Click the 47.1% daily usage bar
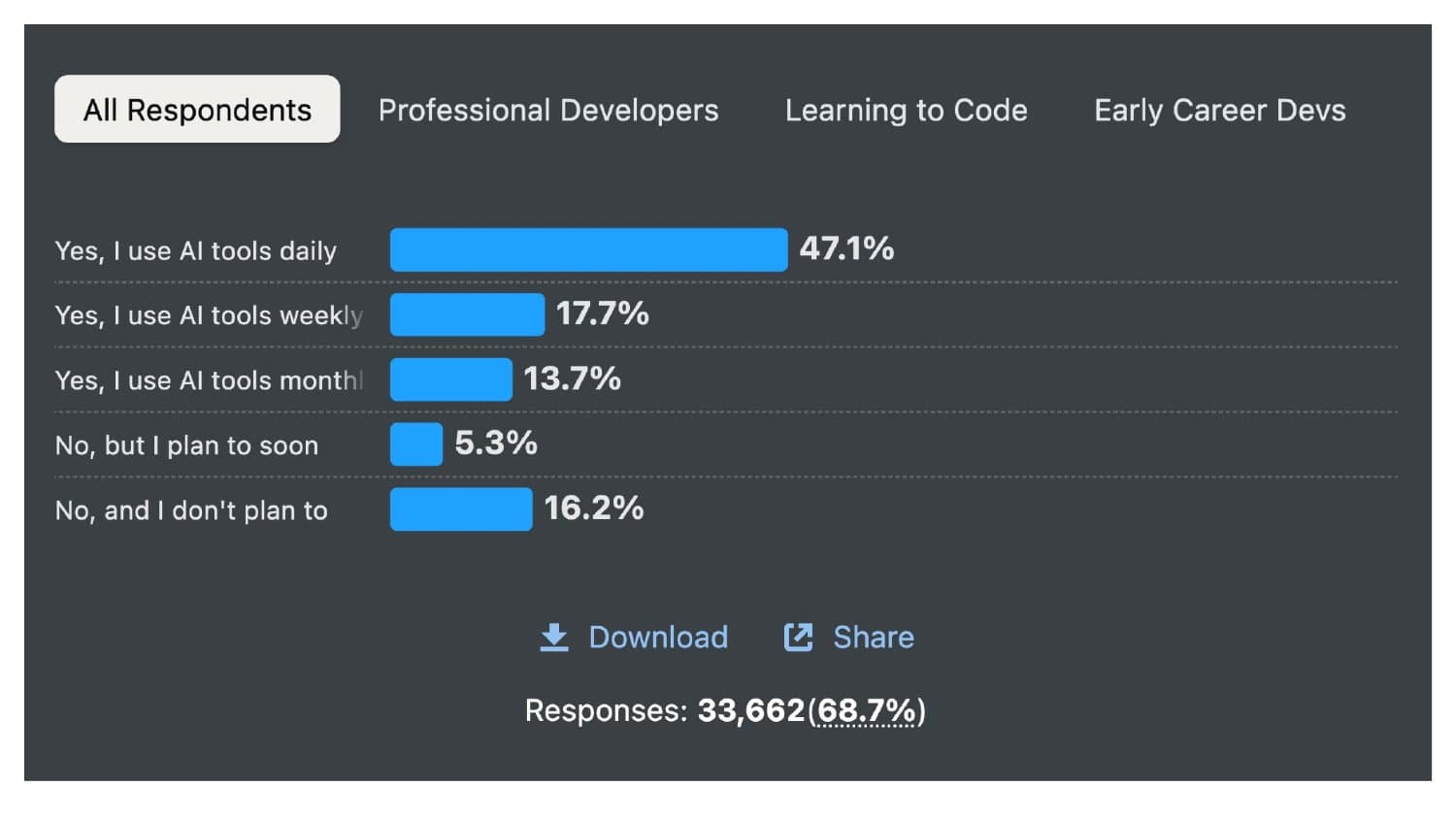Screen dimensions: 1456x819 [589, 249]
